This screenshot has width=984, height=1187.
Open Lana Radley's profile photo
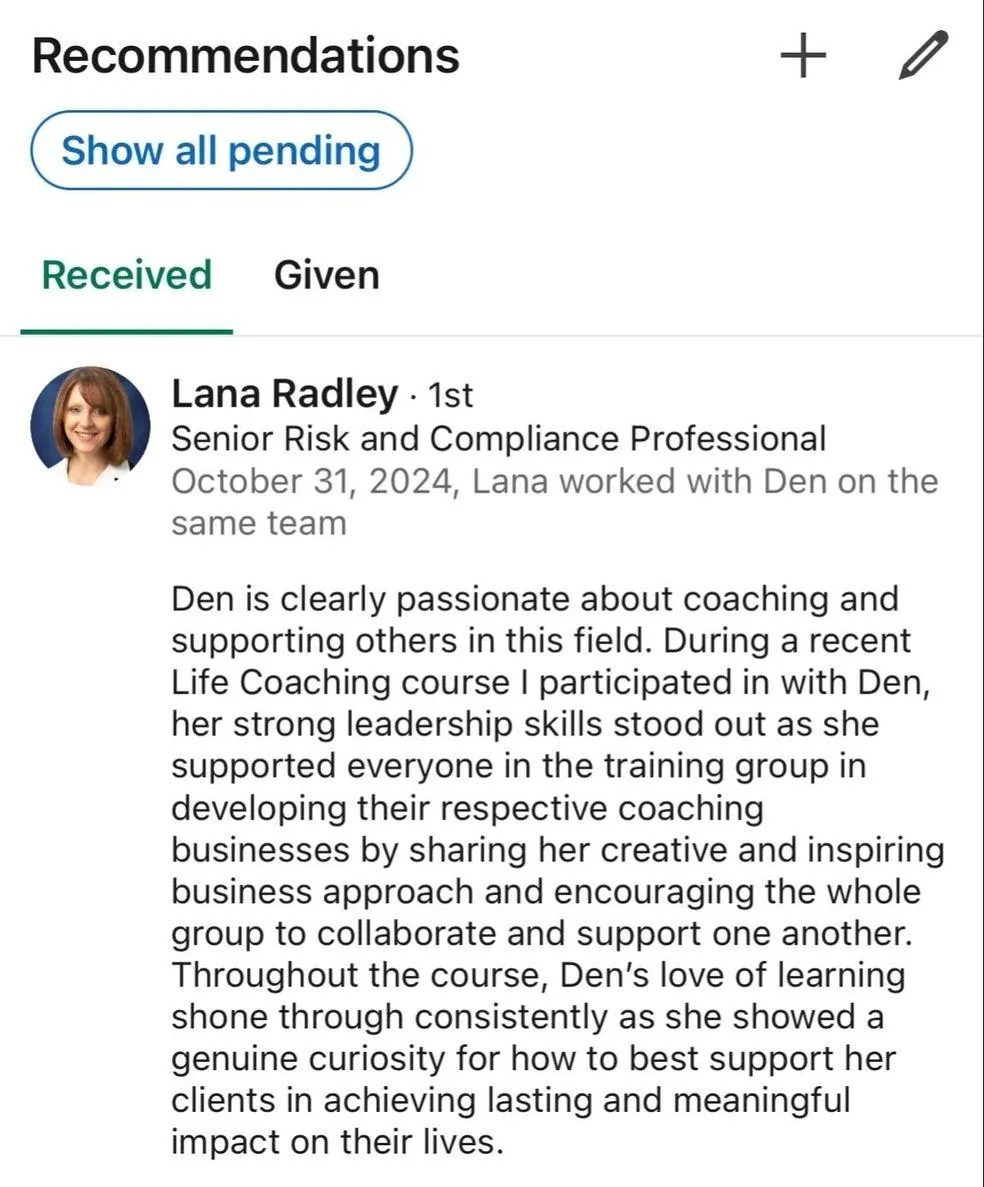[x=90, y=426]
